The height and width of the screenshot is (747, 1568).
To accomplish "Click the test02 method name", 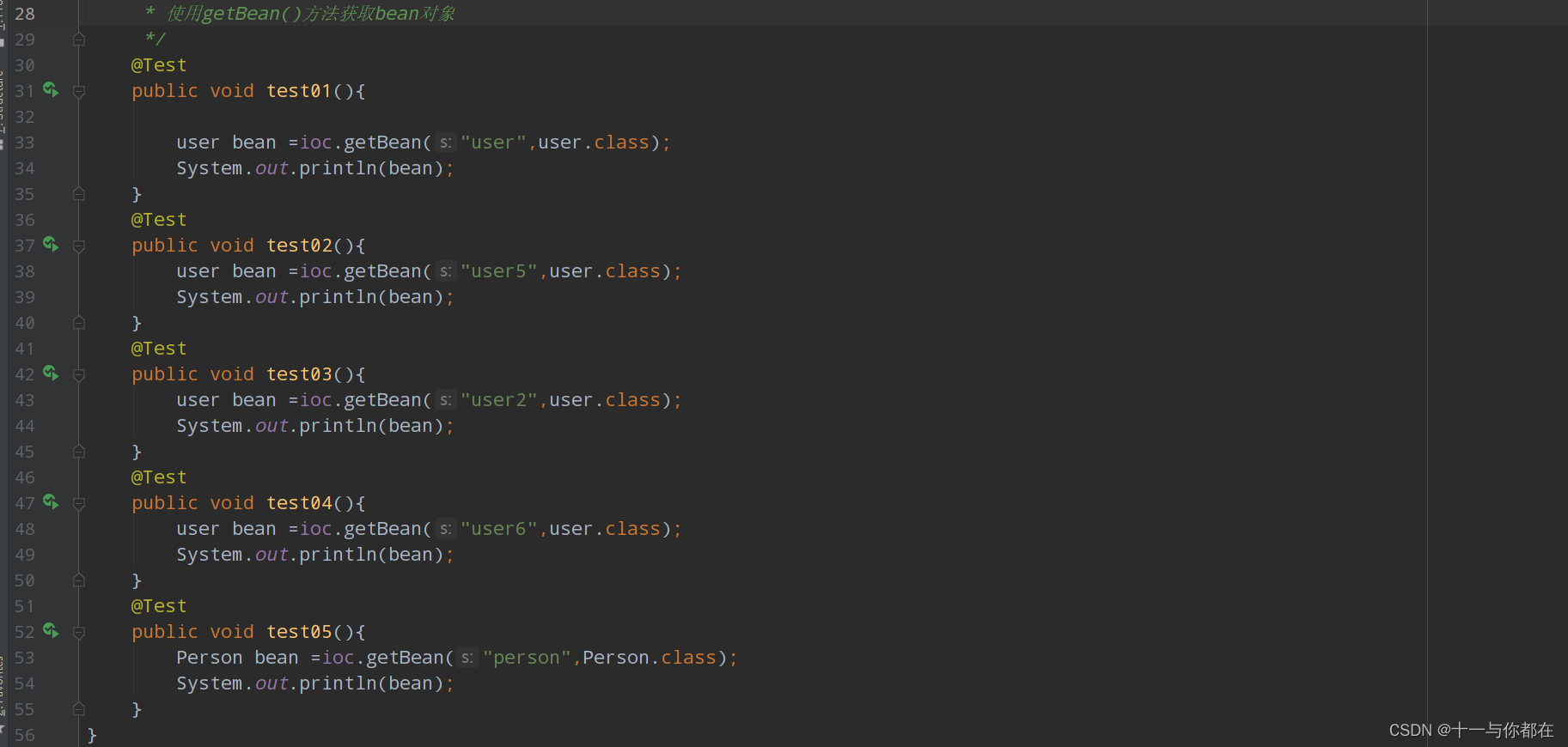I will (299, 246).
